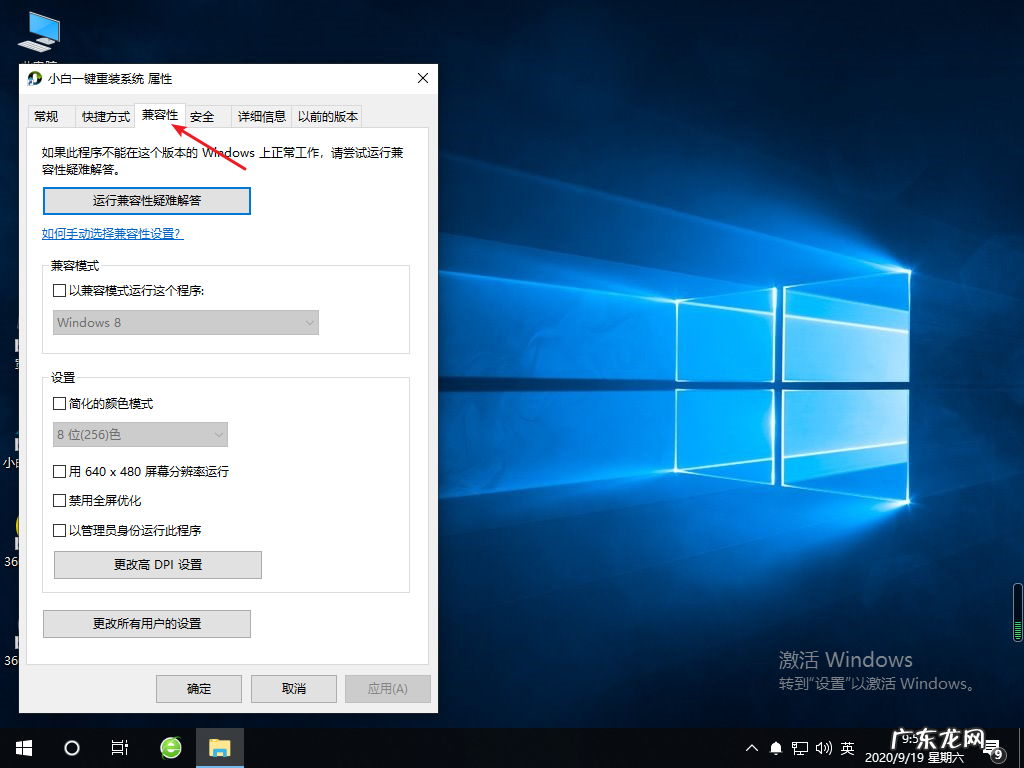Check the 简化的颜色模式 option
This screenshot has width=1024, height=768.
pyautogui.click(x=58, y=402)
